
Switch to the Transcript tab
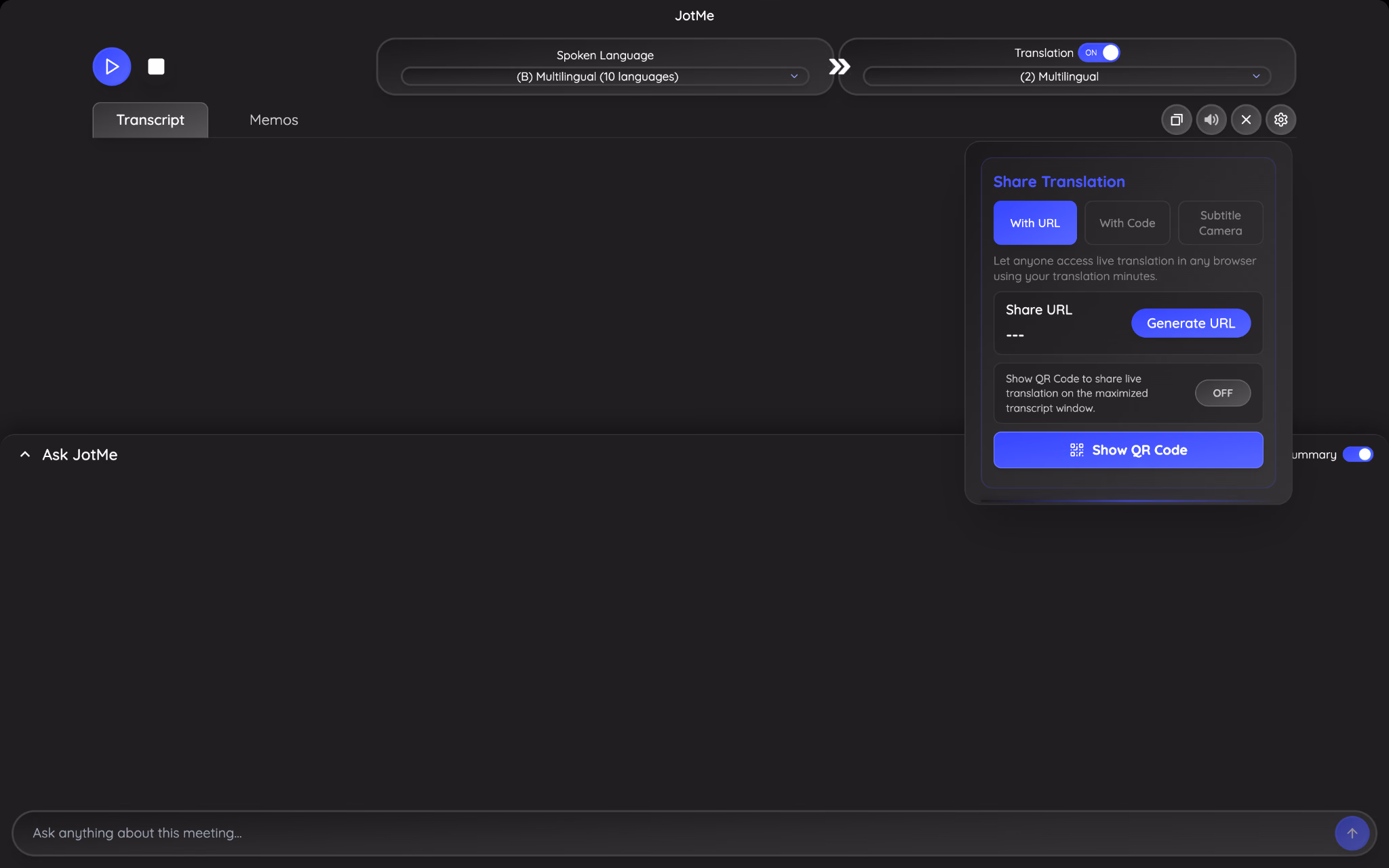pyautogui.click(x=151, y=120)
